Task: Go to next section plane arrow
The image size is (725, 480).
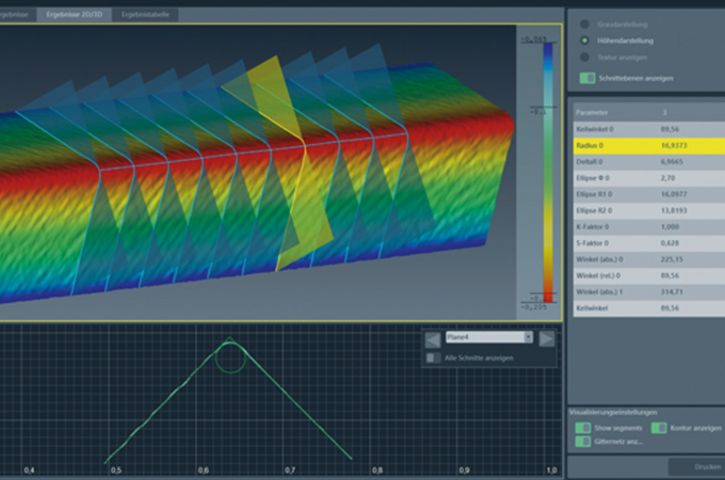Action: [x=547, y=338]
